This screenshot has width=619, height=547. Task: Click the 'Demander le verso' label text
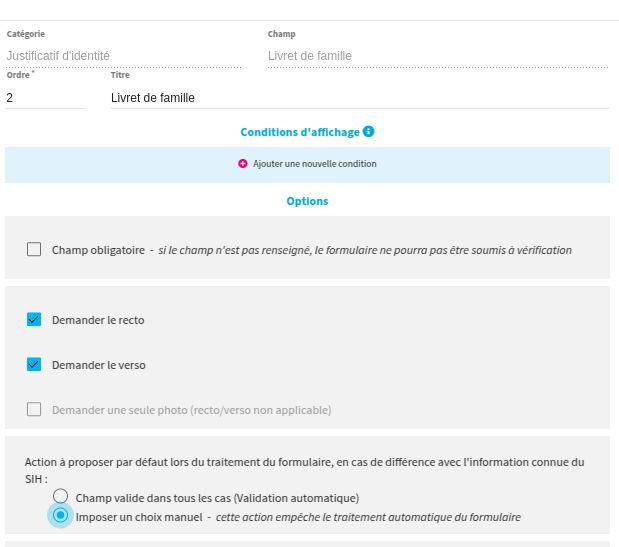(98, 365)
